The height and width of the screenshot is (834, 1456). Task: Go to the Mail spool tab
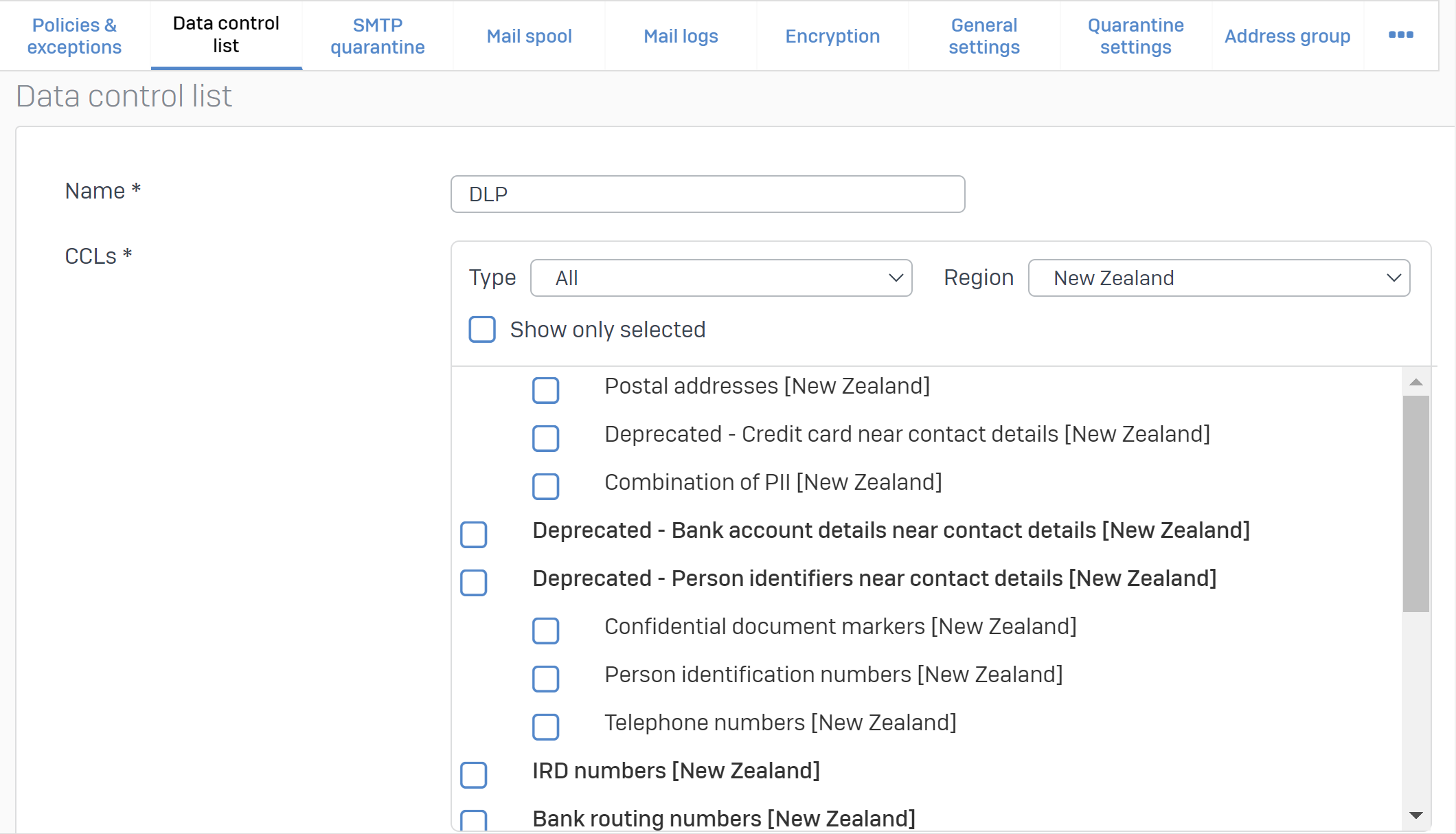click(x=529, y=36)
